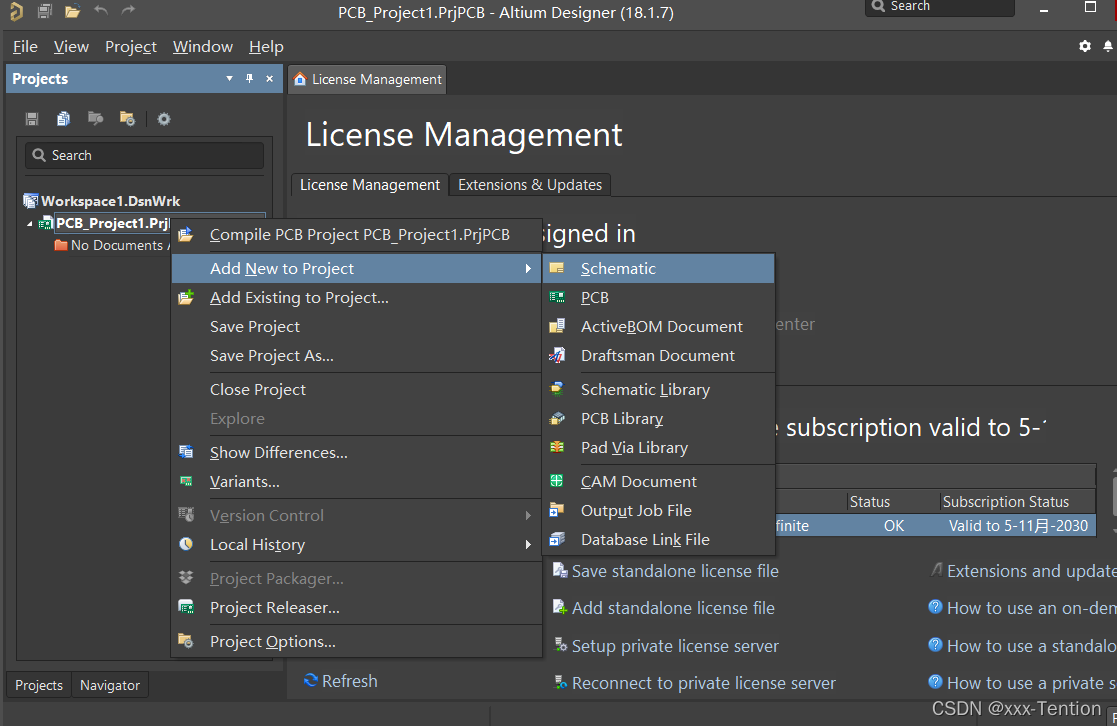Select Compile PCB Project PCB_Project1.PrjPCB
This screenshot has height=726, width=1117.
[356, 234]
